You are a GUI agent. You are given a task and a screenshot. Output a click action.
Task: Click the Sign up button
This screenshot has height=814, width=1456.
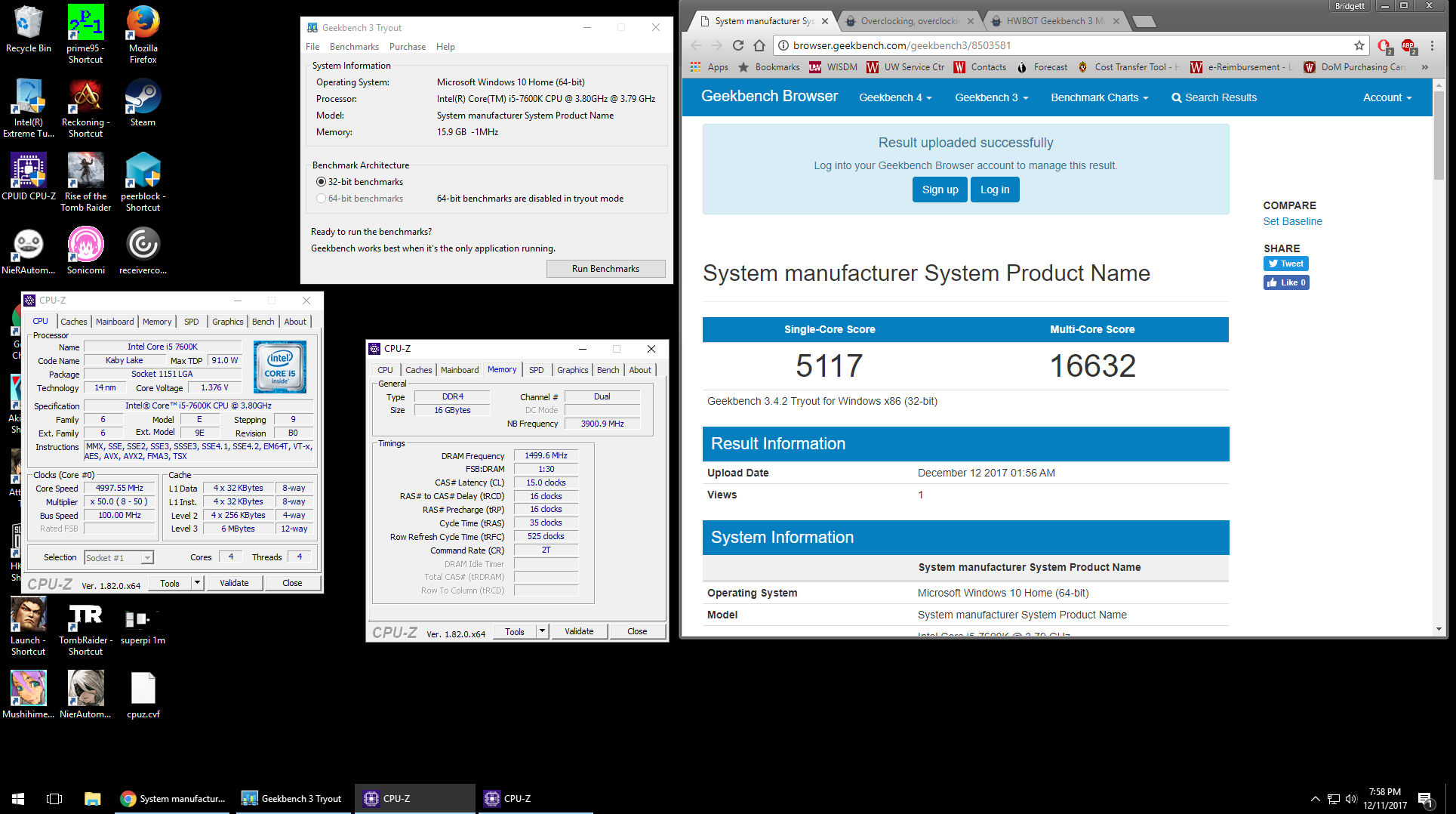940,190
